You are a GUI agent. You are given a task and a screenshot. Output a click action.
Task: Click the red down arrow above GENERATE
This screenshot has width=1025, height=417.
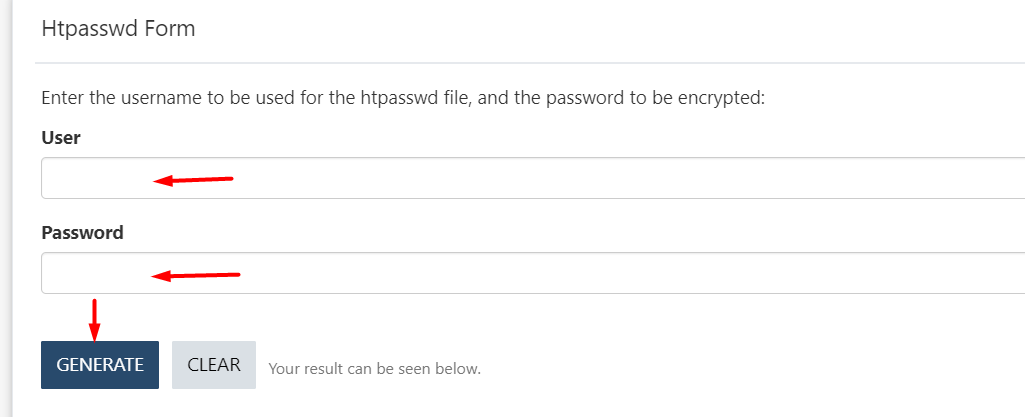[x=95, y=320]
